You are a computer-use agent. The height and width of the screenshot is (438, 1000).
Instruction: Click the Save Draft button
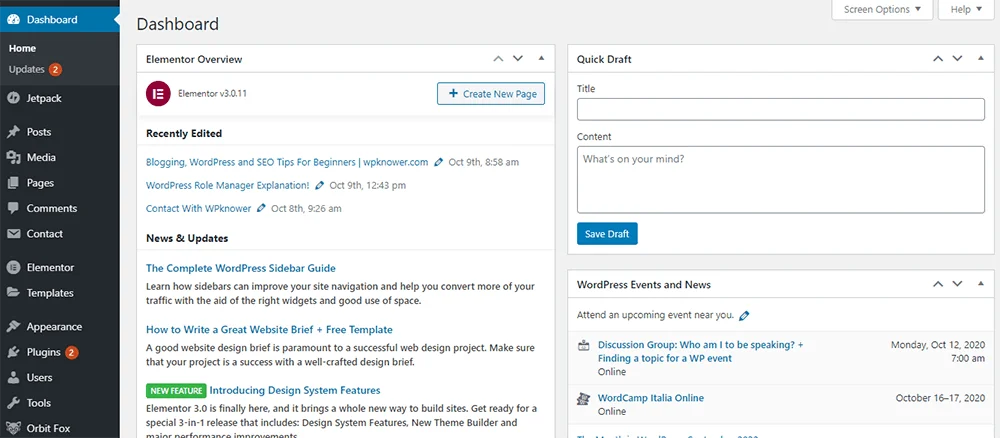(x=607, y=234)
